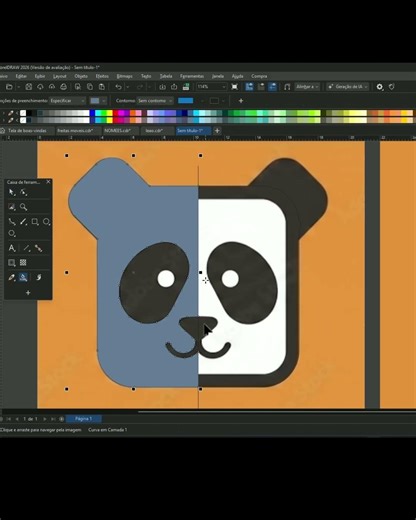The width and height of the screenshot is (416, 520).
Task: Click the plus button on property bar
Action: 241,101
